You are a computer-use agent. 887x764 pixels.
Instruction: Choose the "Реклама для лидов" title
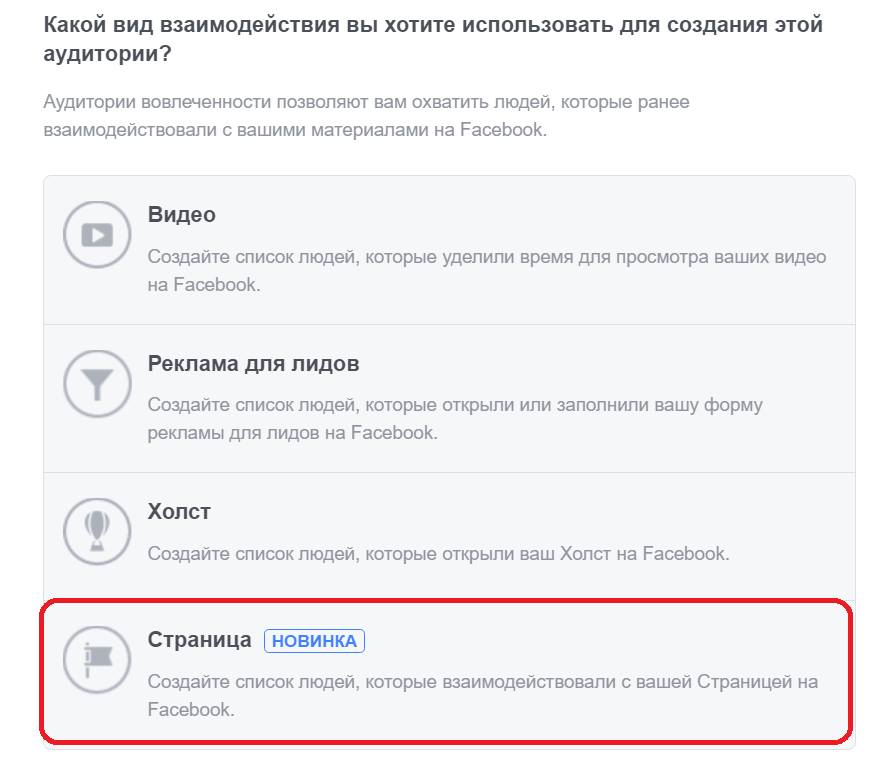point(253,364)
